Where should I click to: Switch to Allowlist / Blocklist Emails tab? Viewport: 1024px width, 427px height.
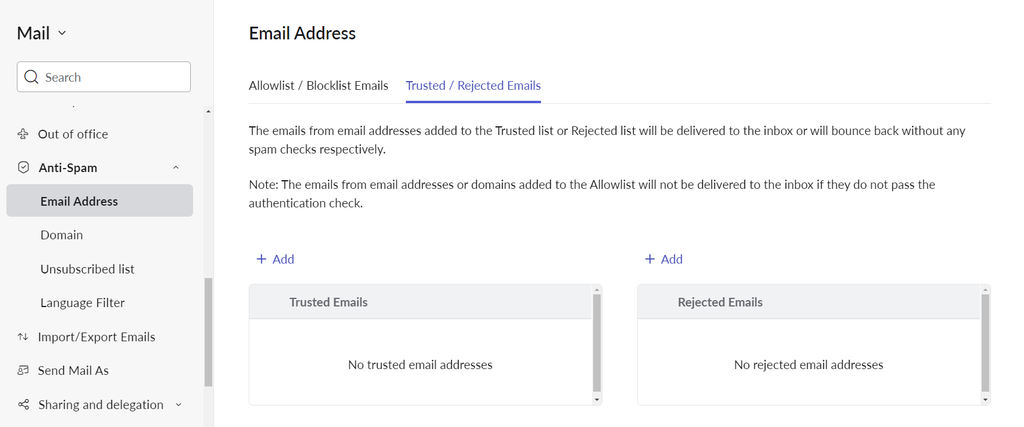[x=318, y=85]
